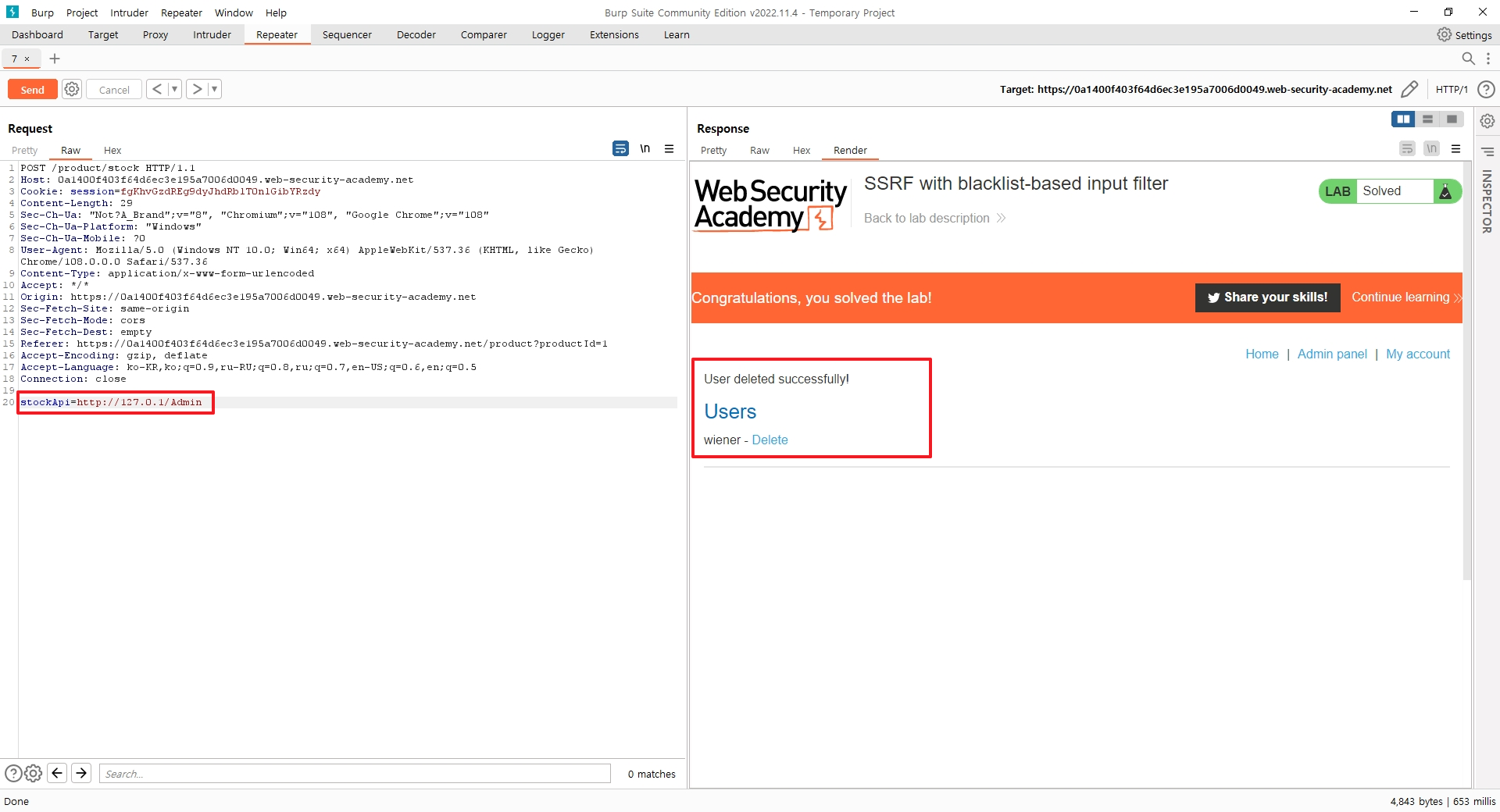Viewport: 1500px width, 812px height.
Task: Select response Raw view tab
Action: coord(759,150)
